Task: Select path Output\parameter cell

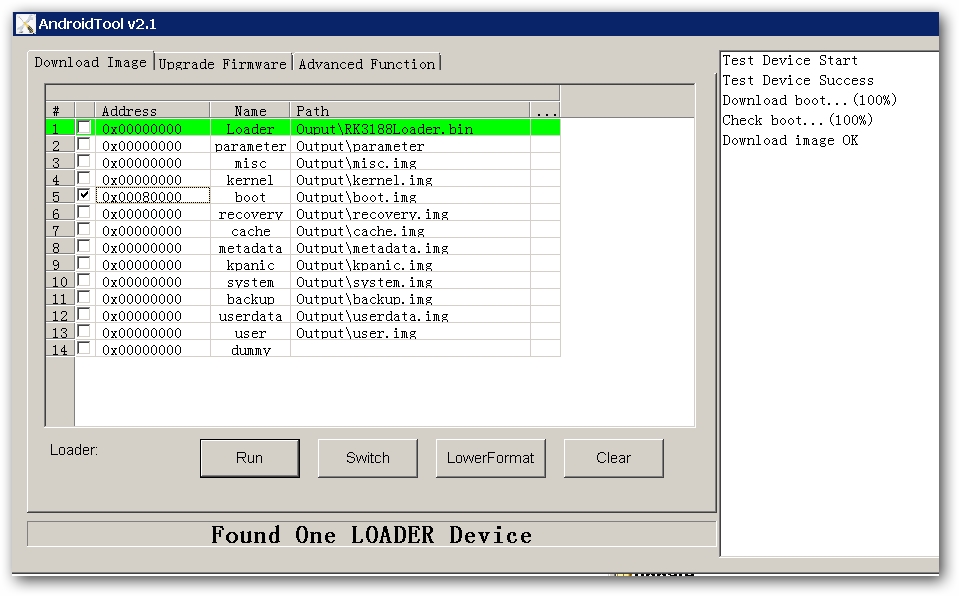Action: [x=410, y=146]
